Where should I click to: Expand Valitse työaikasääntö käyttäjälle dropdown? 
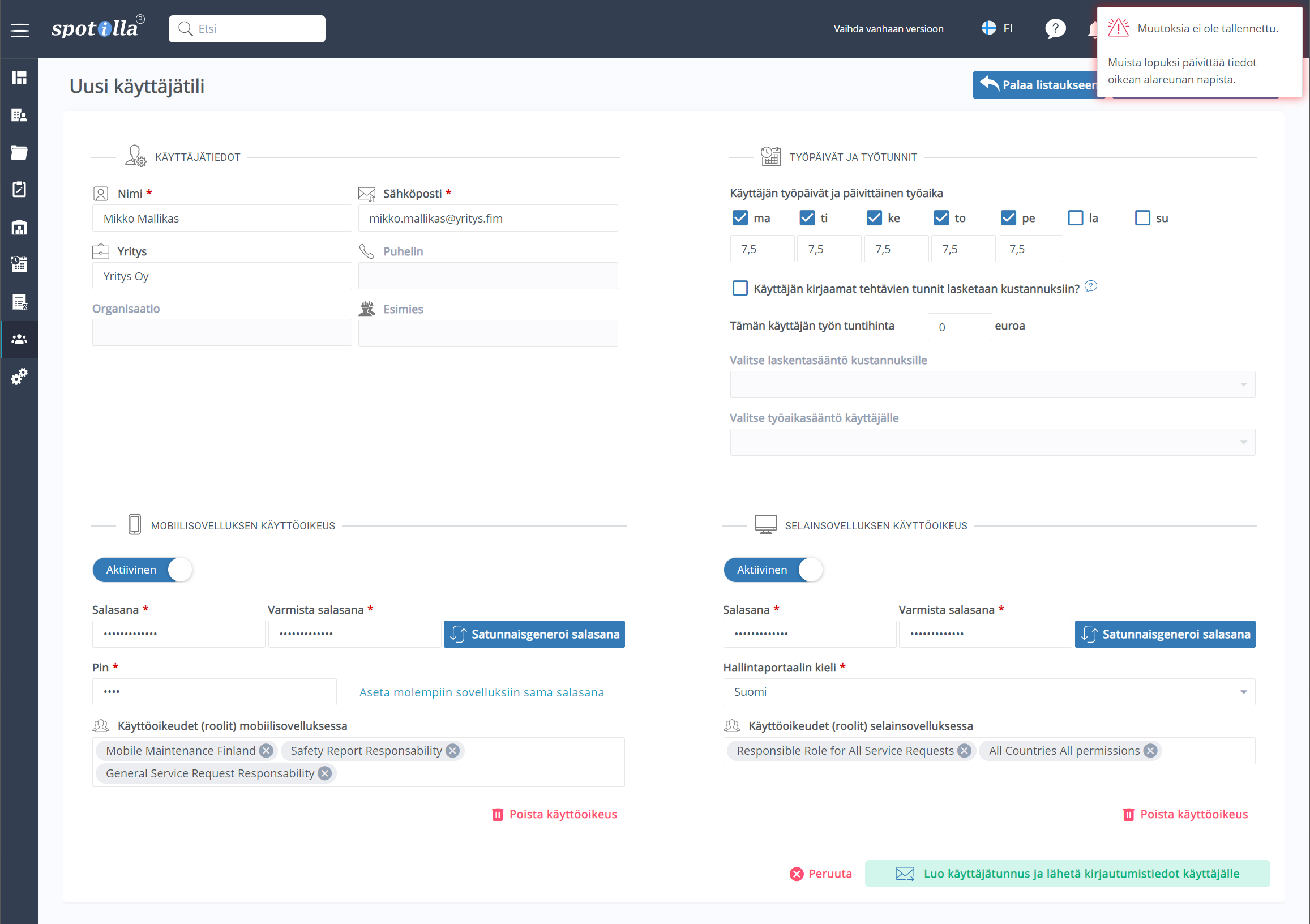click(x=992, y=442)
